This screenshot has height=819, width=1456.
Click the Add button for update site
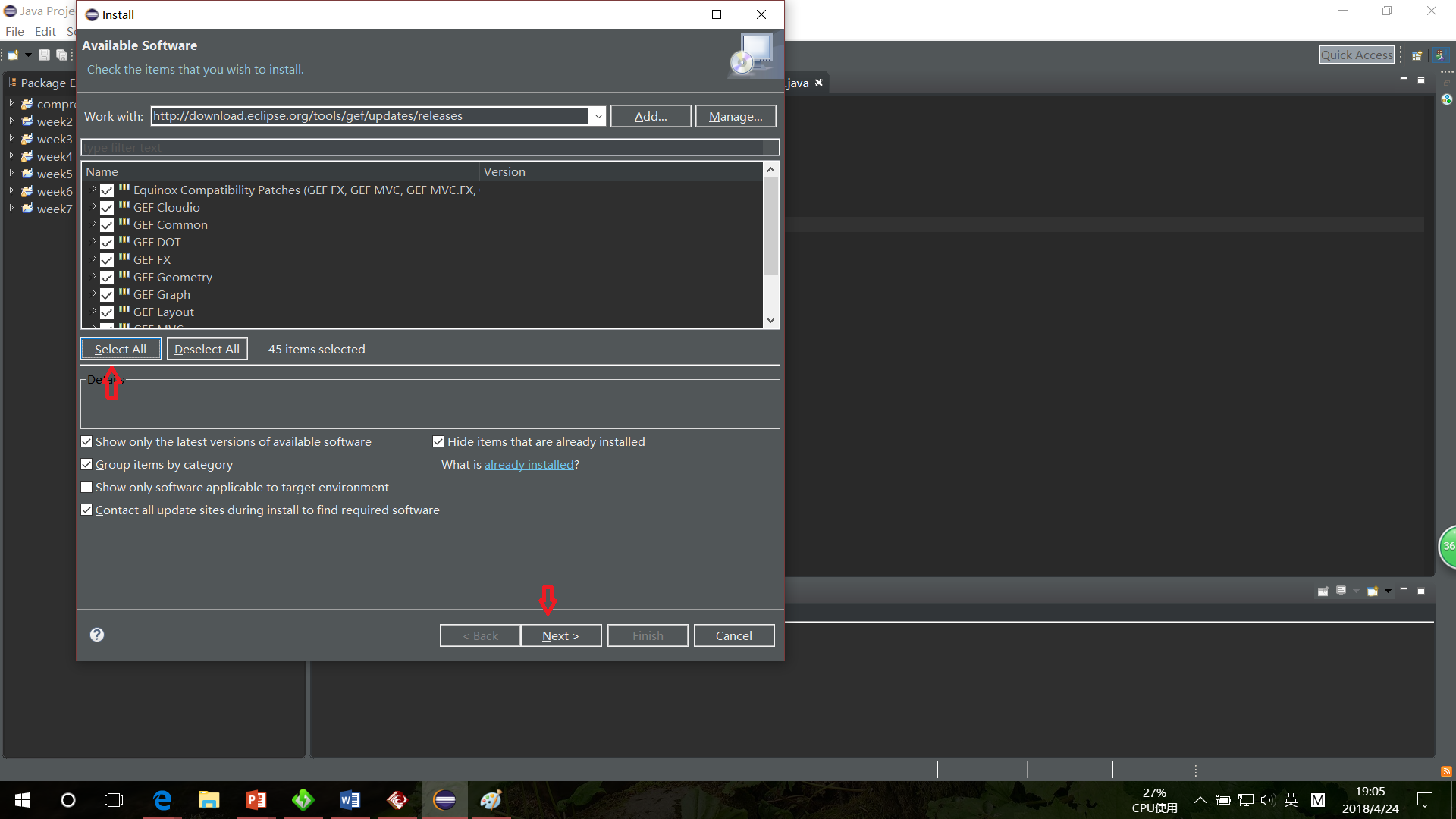click(x=650, y=116)
